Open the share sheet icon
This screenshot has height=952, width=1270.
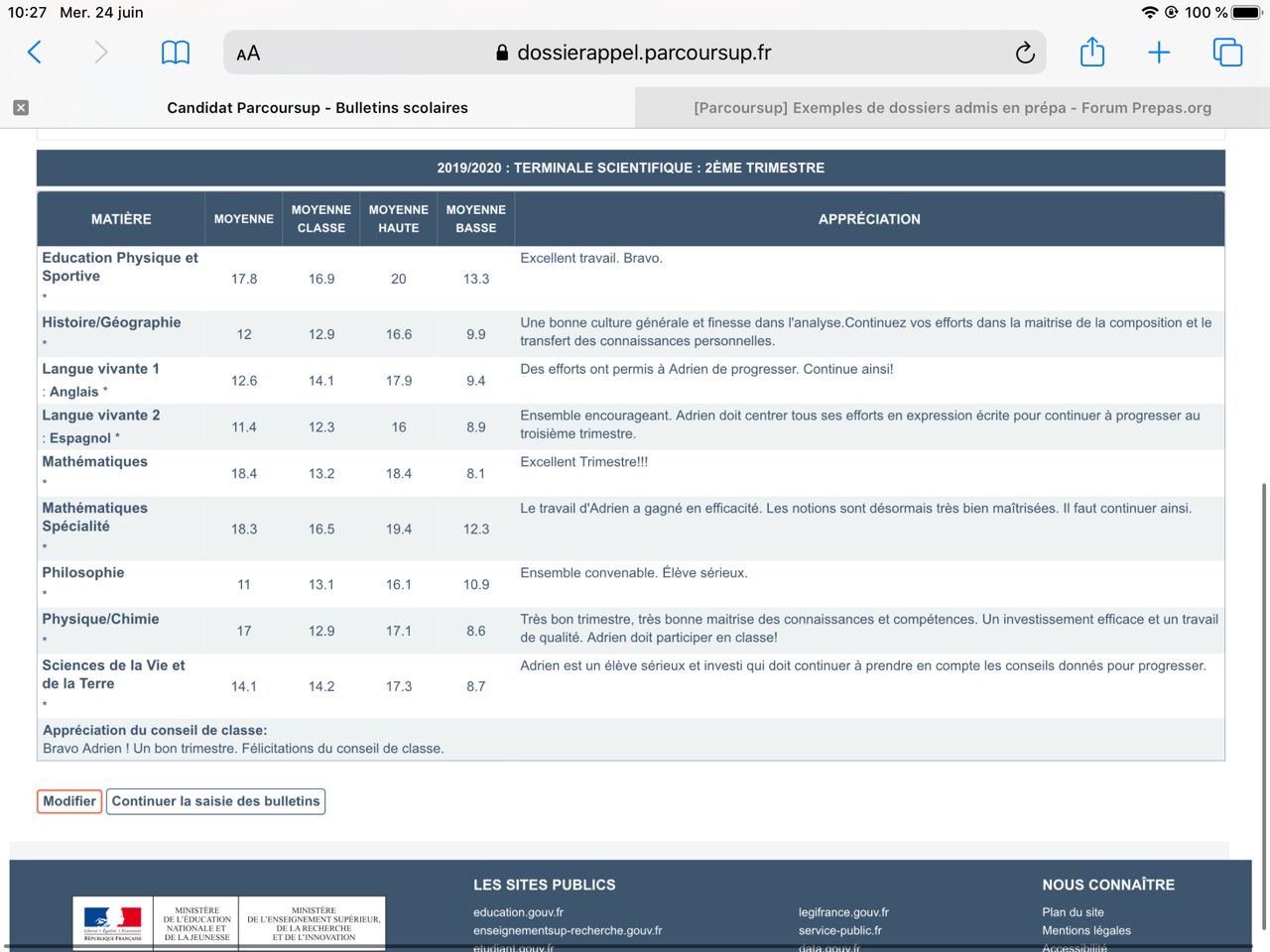point(1092,52)
